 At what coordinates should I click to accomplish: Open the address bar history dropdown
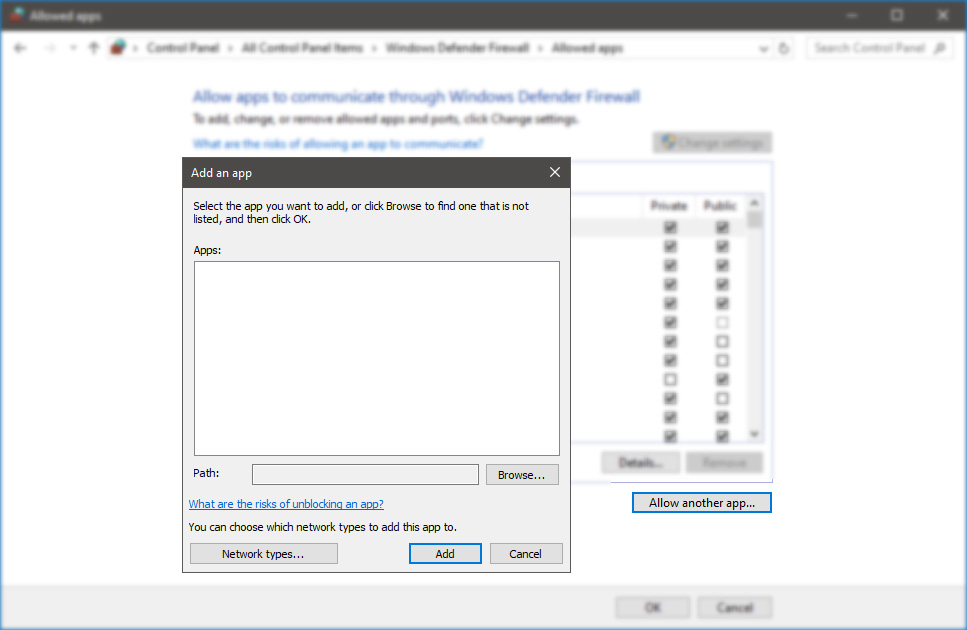[x=763, y=49]
